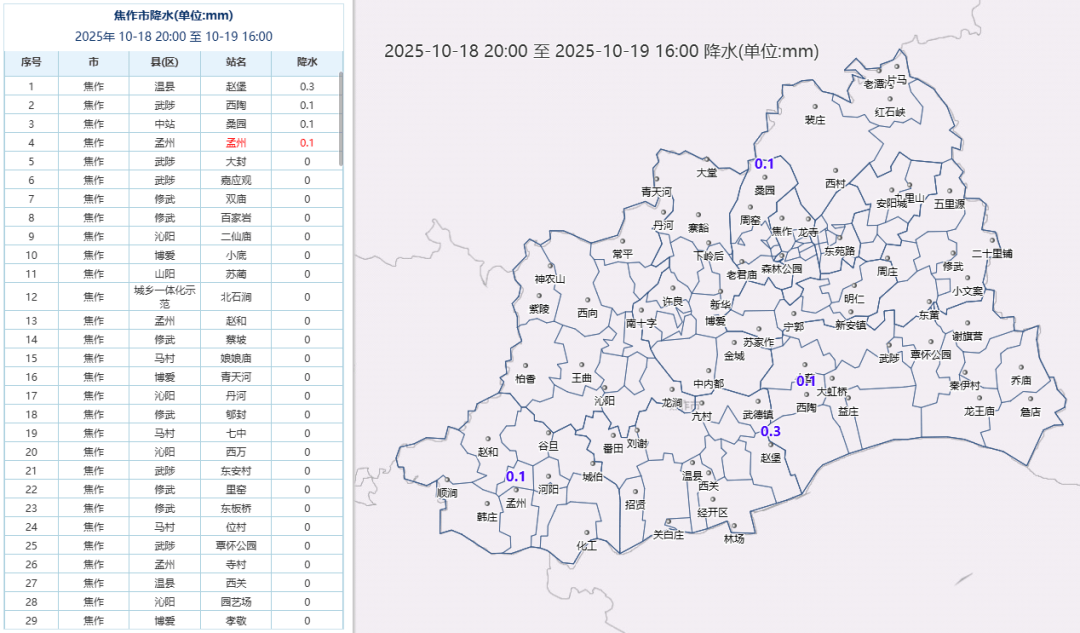Screen dimensions: 1080x633
Task: Select the red 孟州 station name in table
Action: (235, 143)
